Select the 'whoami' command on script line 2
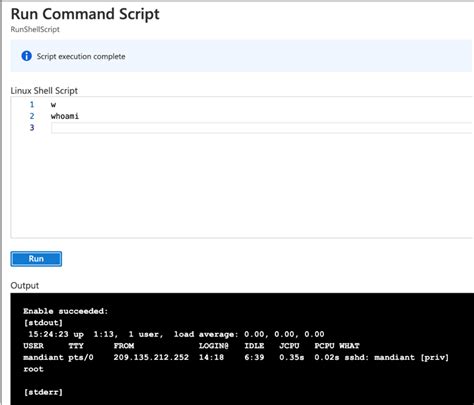Image resolution: width=474 pixels, height=405 pixels. pos(65,116)
